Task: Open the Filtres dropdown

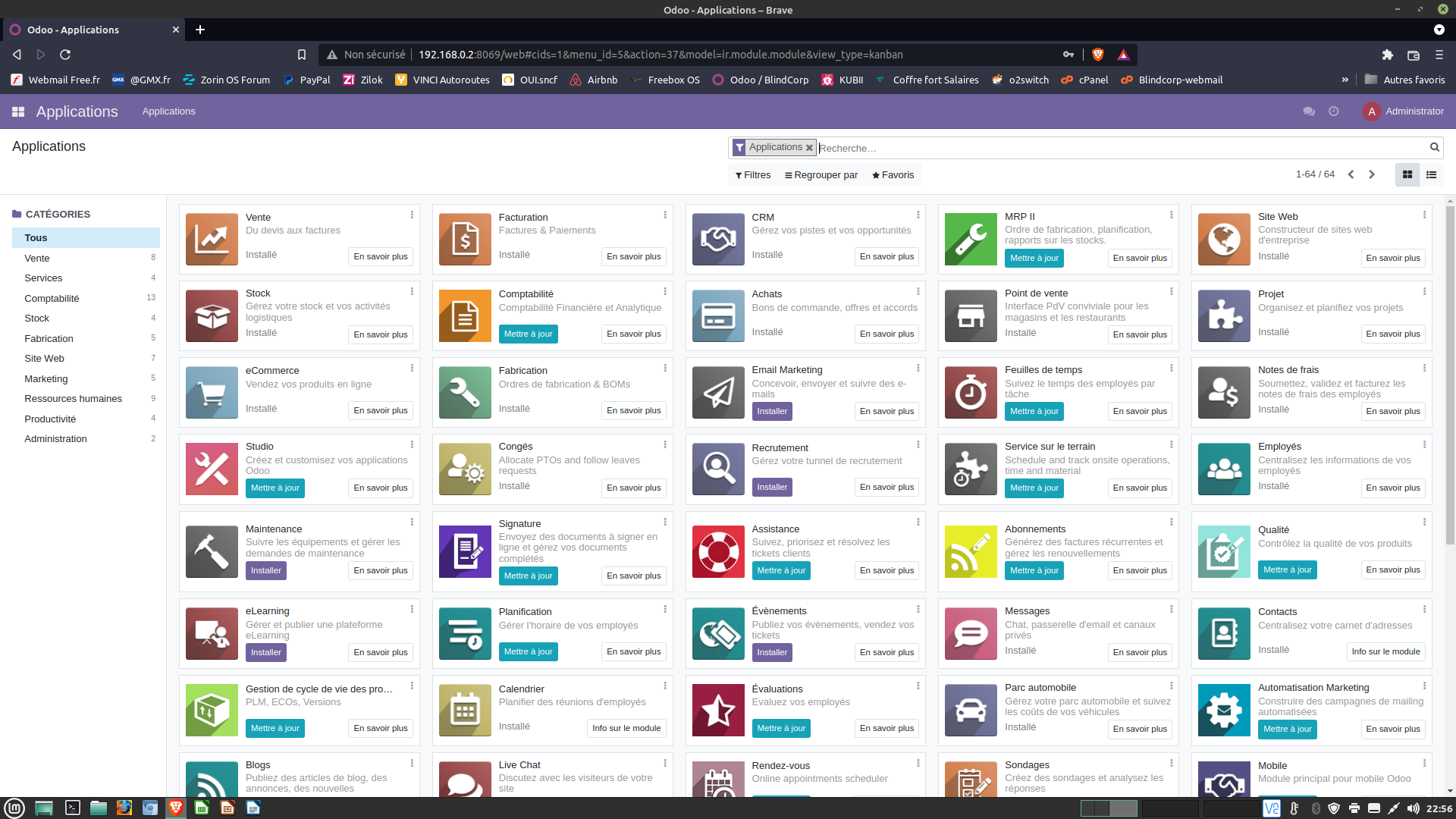Action: coord(752,175)
